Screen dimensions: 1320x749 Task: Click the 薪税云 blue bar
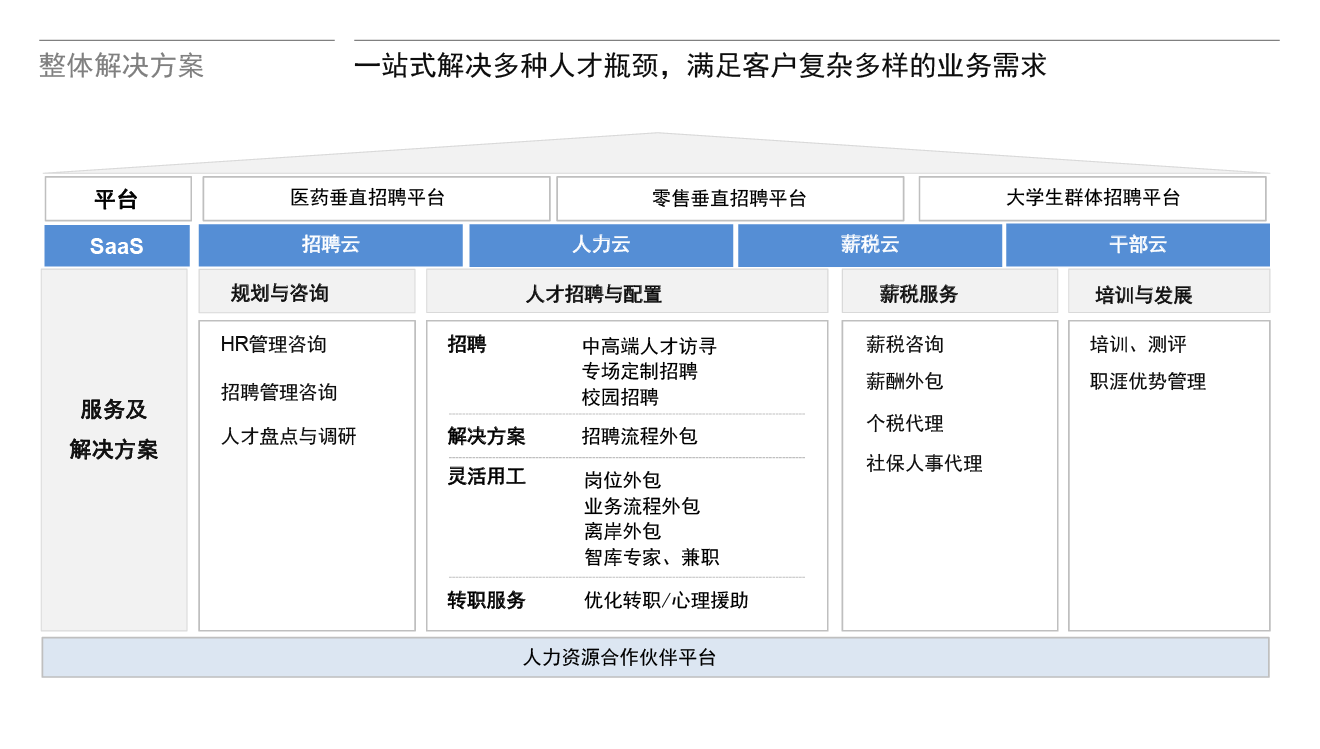870,245
